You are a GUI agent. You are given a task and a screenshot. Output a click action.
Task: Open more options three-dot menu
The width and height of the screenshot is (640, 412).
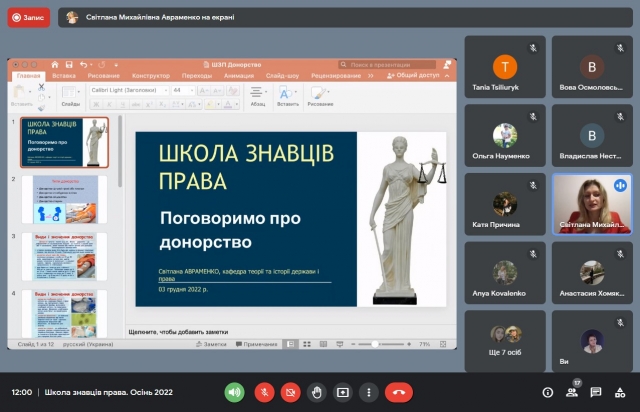(369, 392)
